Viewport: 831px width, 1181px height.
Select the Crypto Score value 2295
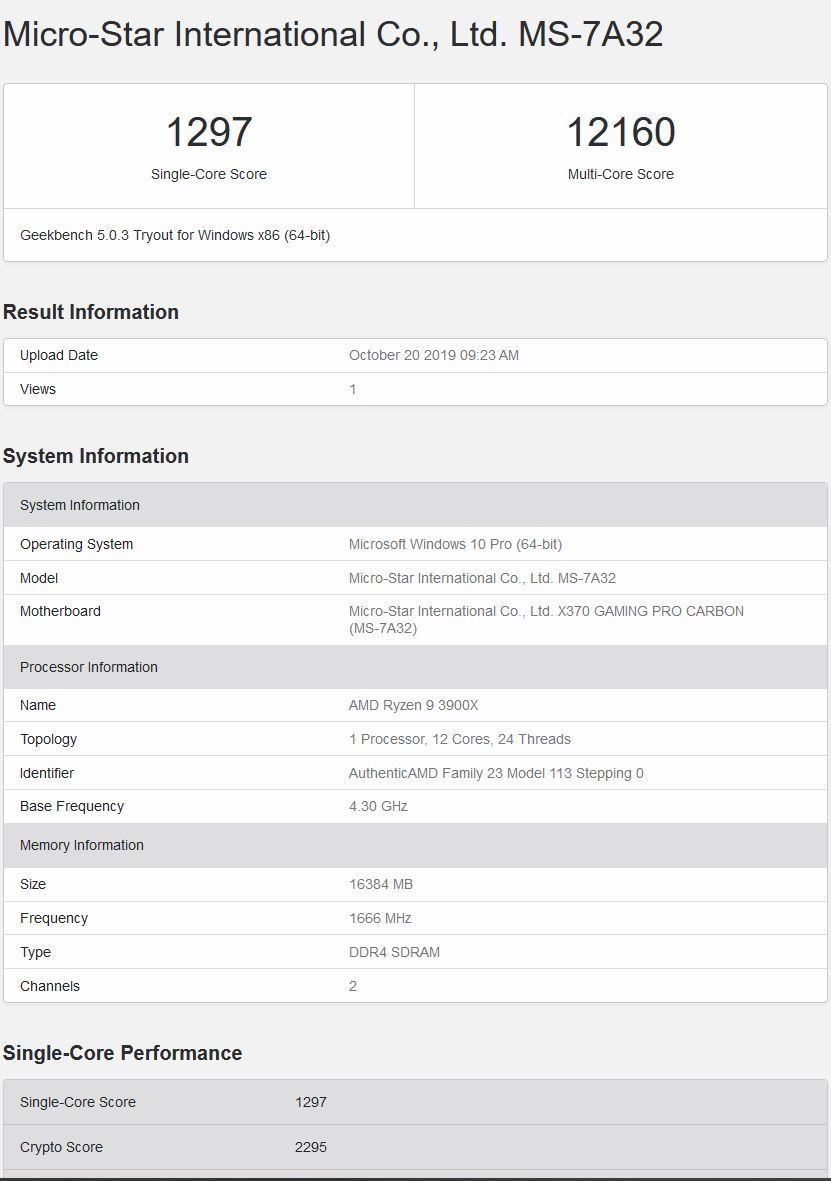310,1147
